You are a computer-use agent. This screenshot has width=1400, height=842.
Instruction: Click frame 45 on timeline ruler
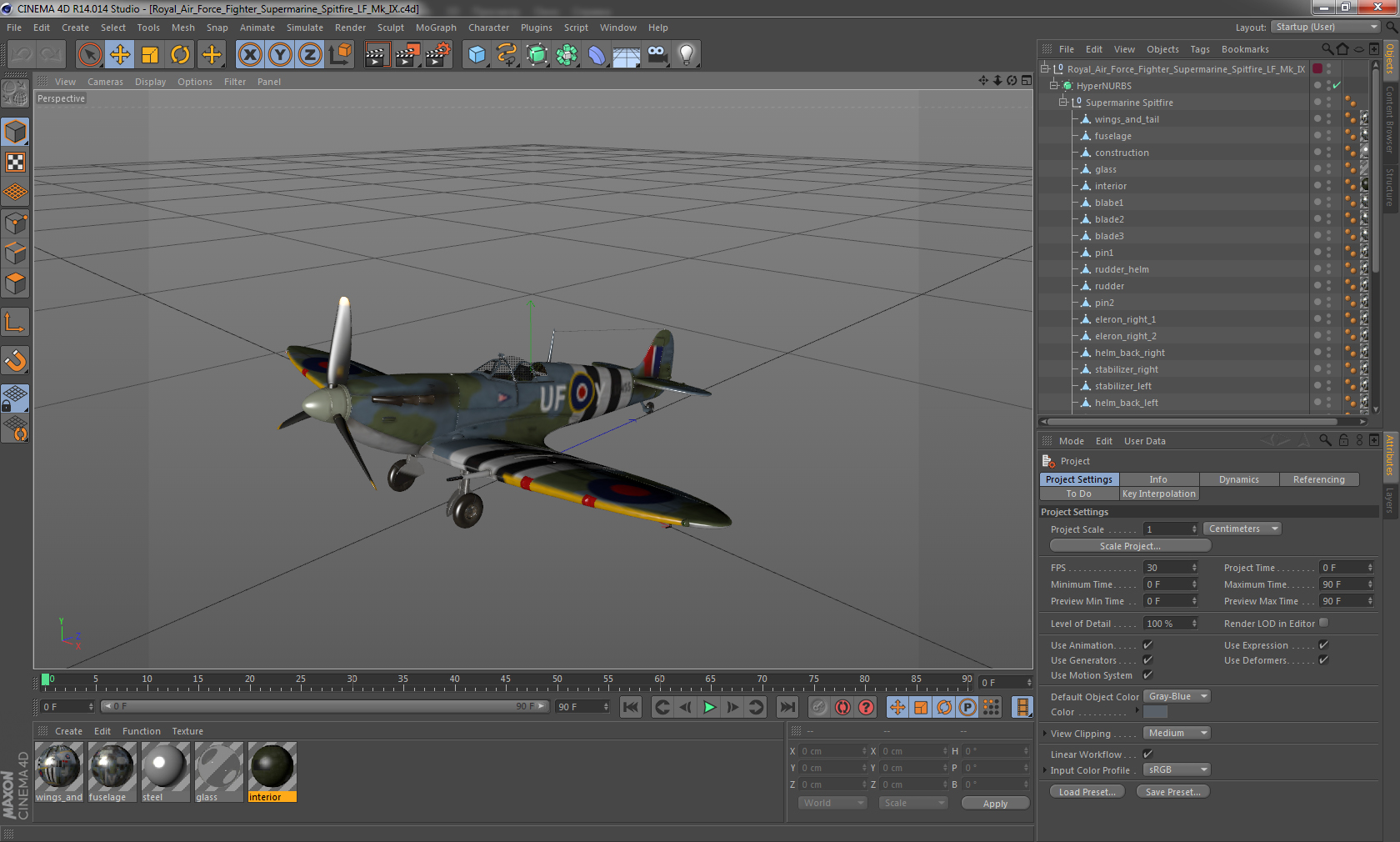[455, 681]
